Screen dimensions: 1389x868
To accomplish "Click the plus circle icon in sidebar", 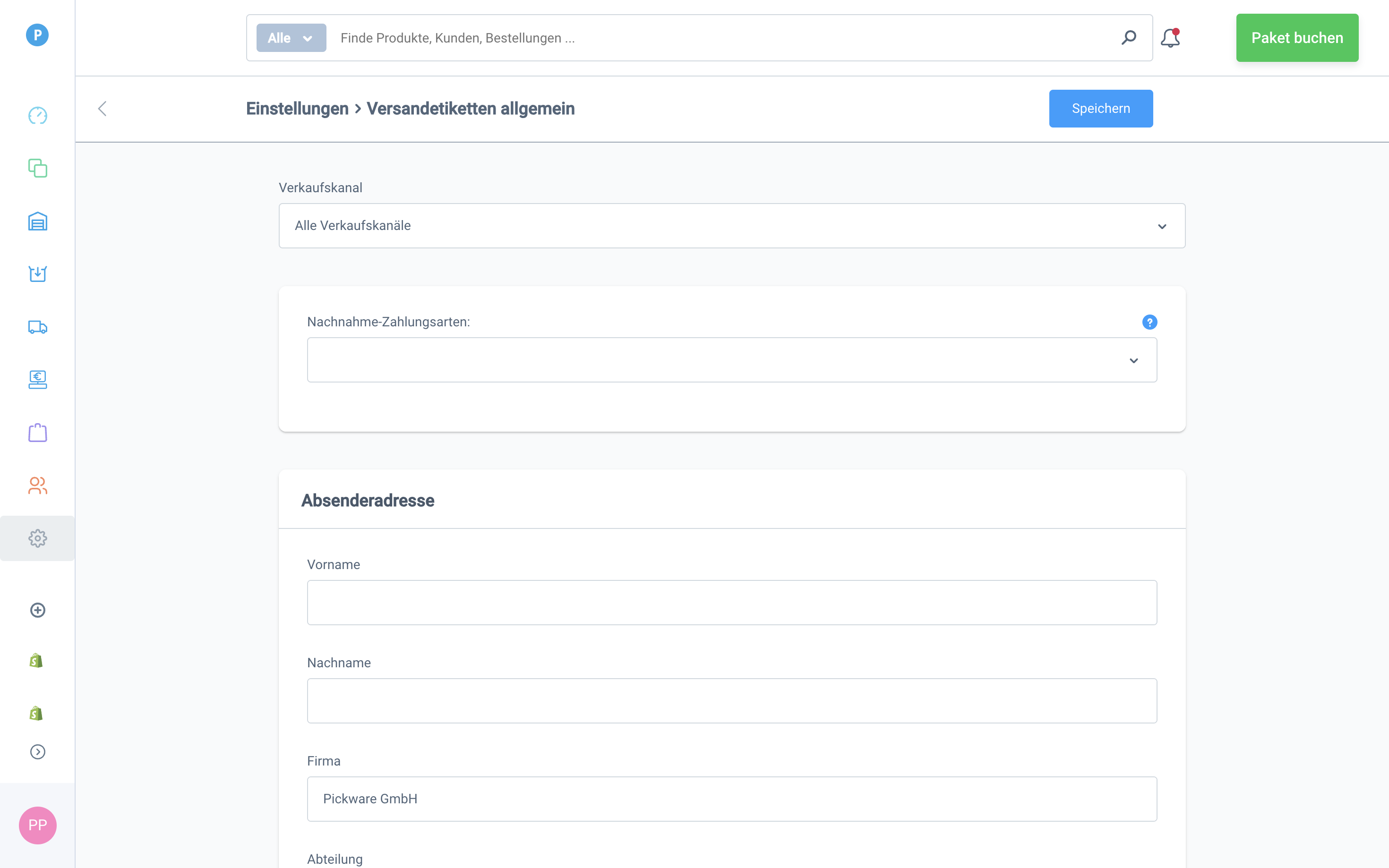I will click(x=37, y=610).
